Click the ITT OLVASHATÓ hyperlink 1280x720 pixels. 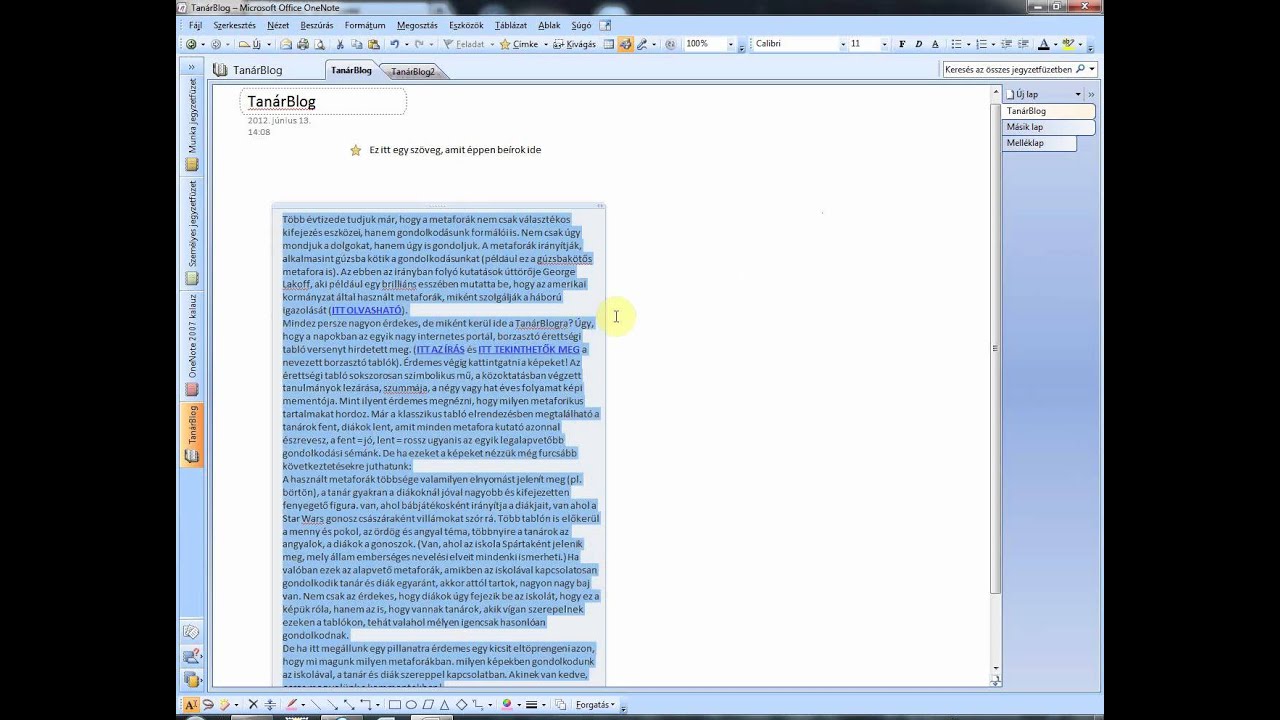367,310
